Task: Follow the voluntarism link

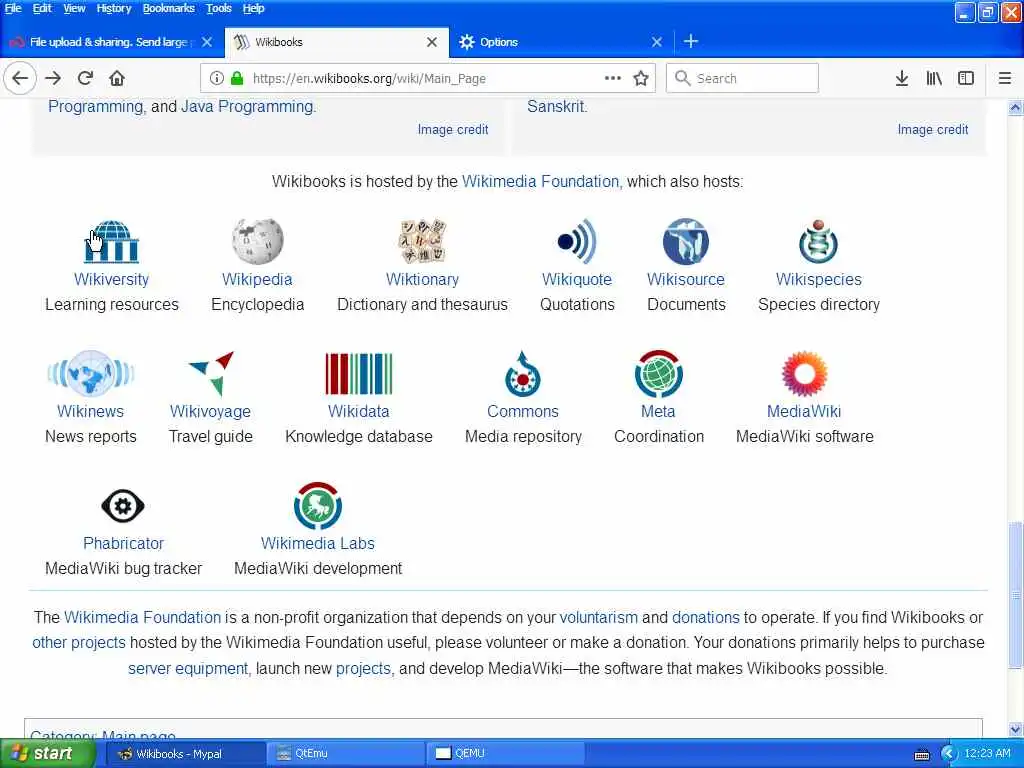Action: (598, 617)
